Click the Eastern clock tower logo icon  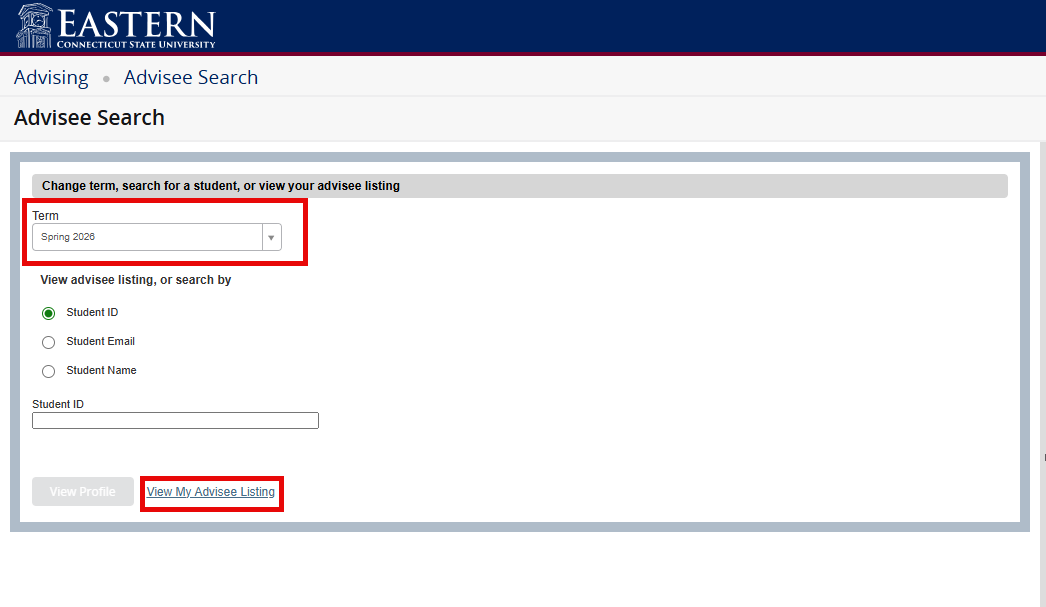[x=37, y=26]
